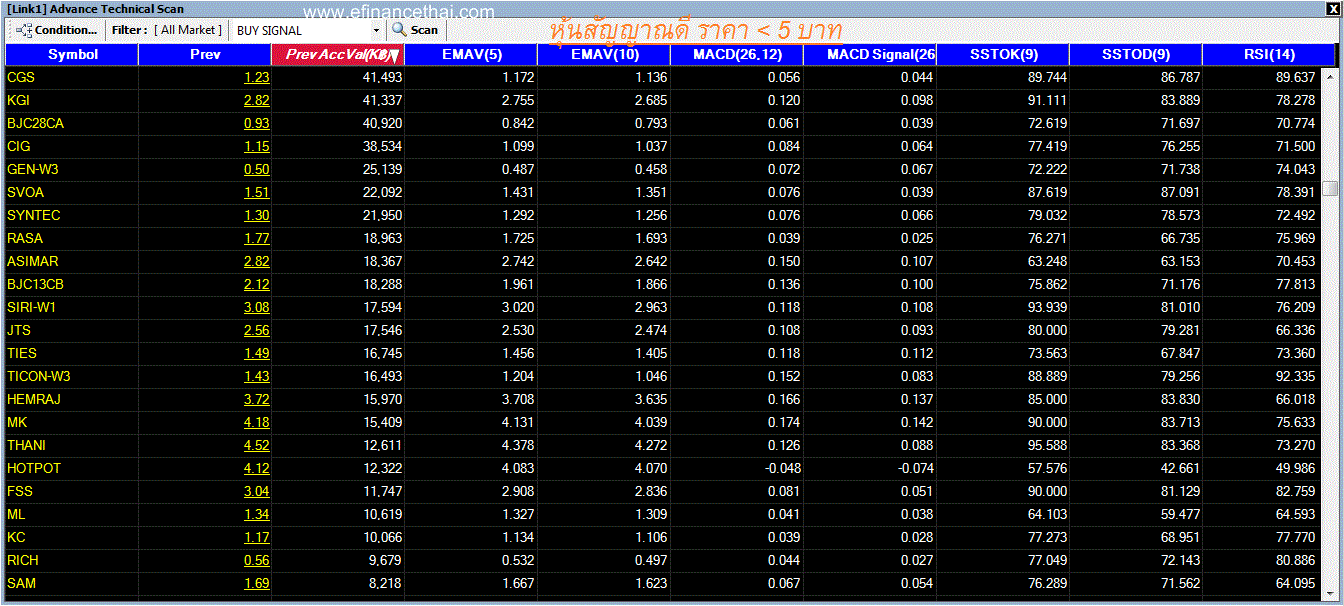
Task: Sort by the RSI(14) column header
Action: 1269,54
